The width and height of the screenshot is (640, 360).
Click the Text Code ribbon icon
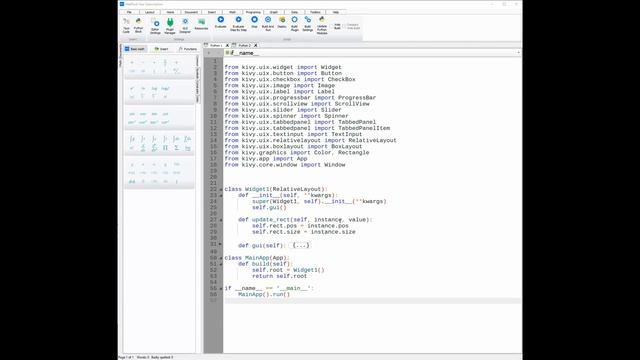point(127,25)
